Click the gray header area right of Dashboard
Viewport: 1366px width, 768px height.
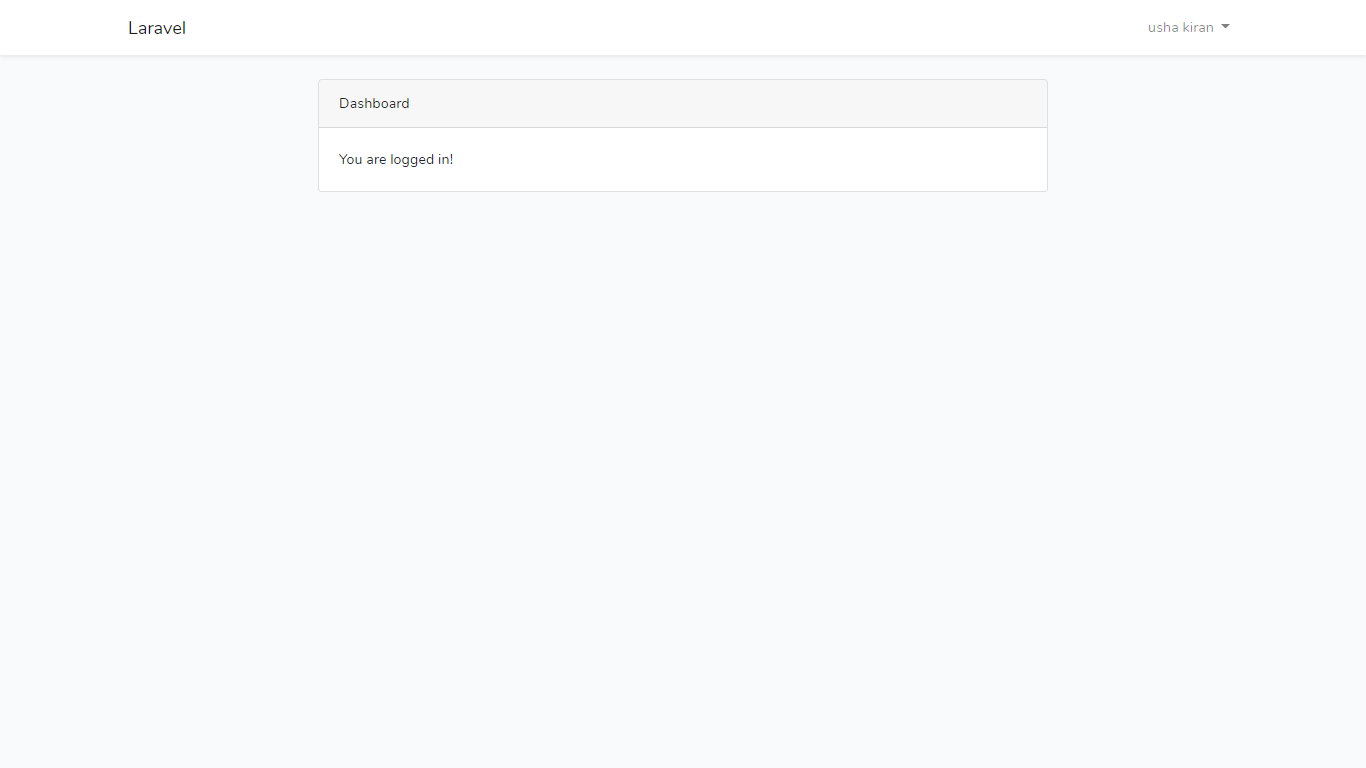tap(728, 104)
